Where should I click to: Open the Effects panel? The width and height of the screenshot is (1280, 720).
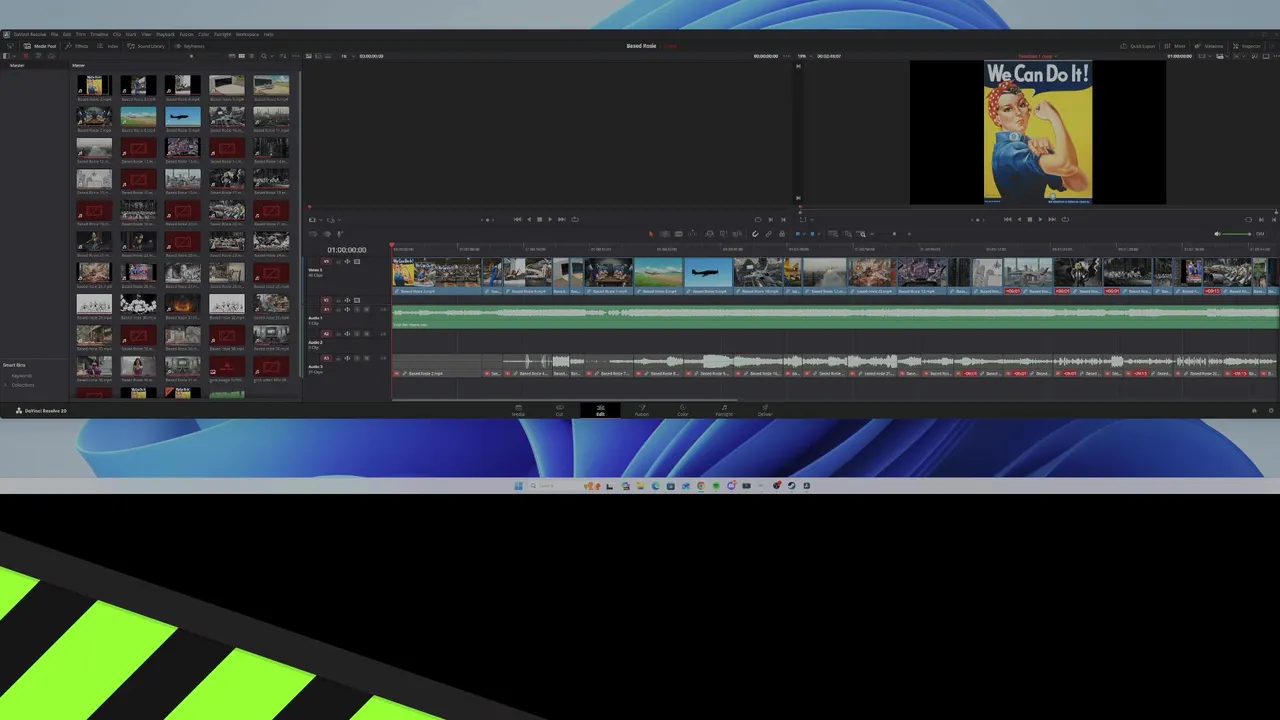pyautogui.click(x=77, y=46)
